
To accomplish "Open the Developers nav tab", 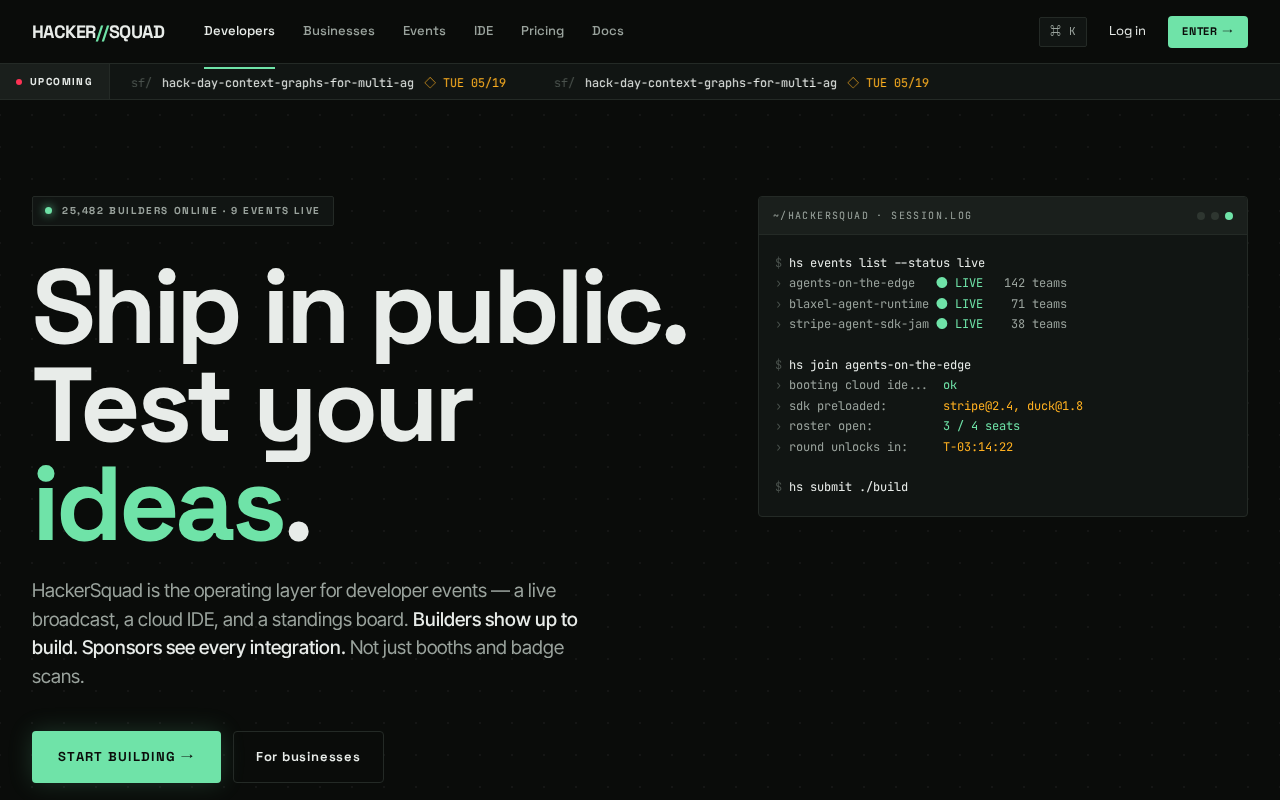I will click(239, 31).
